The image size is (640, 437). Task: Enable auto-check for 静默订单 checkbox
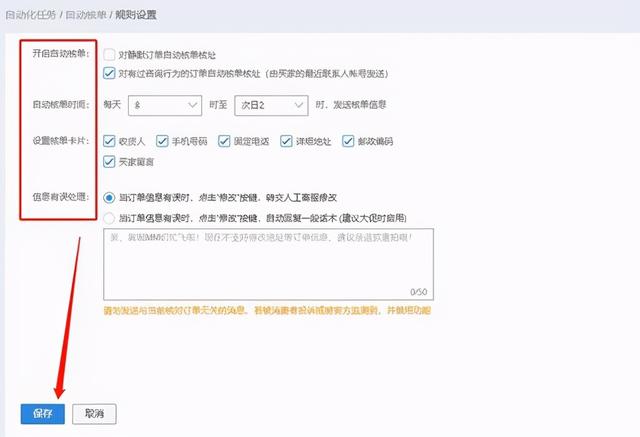pos(109,55)
